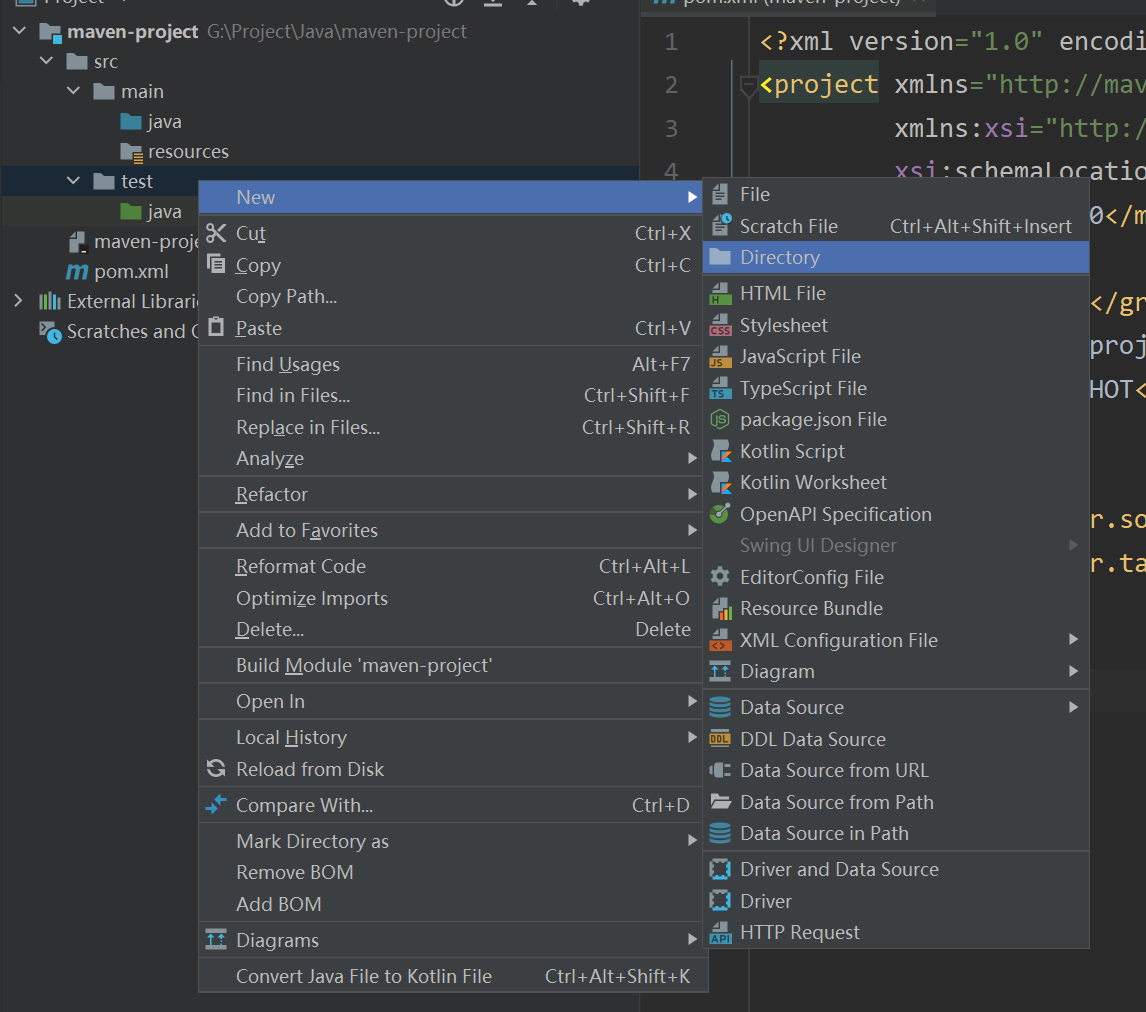Click the File icon in New submenu

[x=720, y=194]
